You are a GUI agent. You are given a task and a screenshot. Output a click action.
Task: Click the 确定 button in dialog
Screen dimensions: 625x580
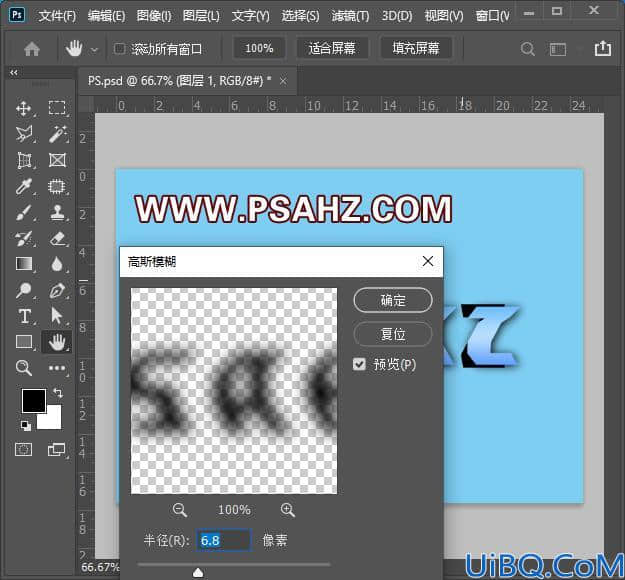(393, 300)
